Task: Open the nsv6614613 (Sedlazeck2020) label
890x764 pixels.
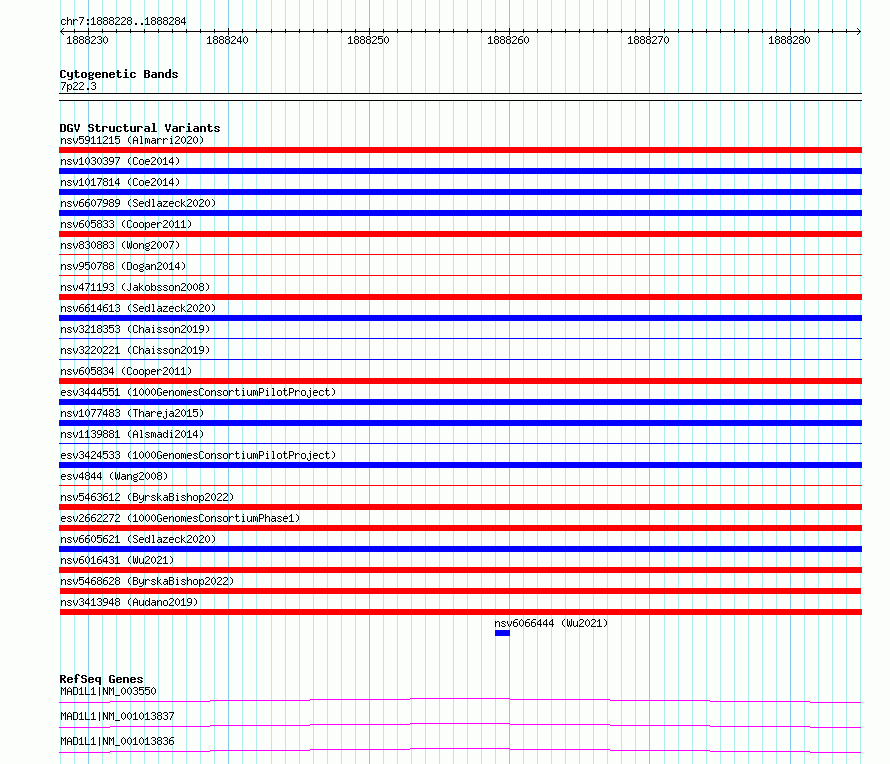Action: pyautogui.click(x=138, y=308)
